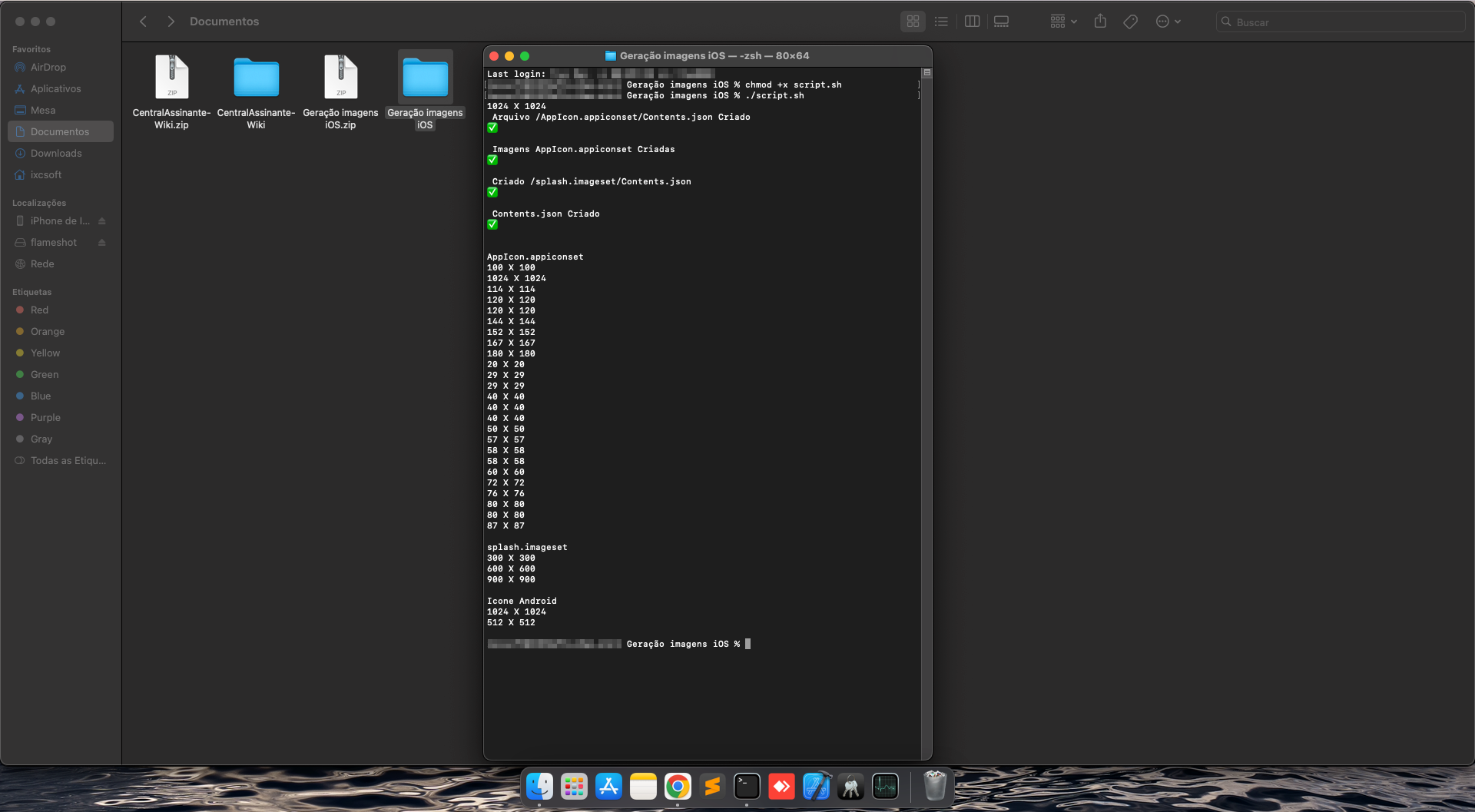
Task: Open Keychain Access from the Dock
Action: click(850, 787)
